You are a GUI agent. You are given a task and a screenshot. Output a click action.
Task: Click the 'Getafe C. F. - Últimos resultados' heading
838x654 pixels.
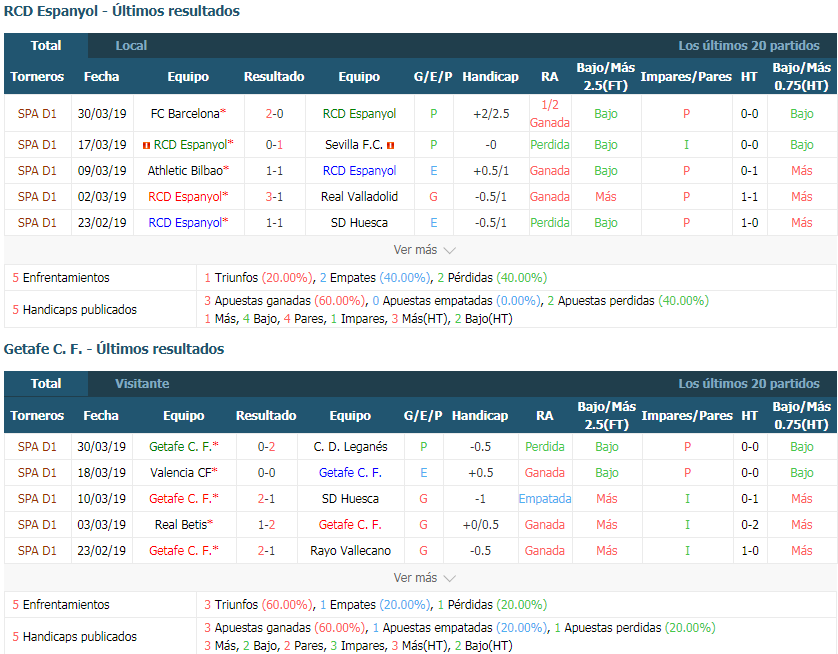pyautogui.click(x=114, y=349)
